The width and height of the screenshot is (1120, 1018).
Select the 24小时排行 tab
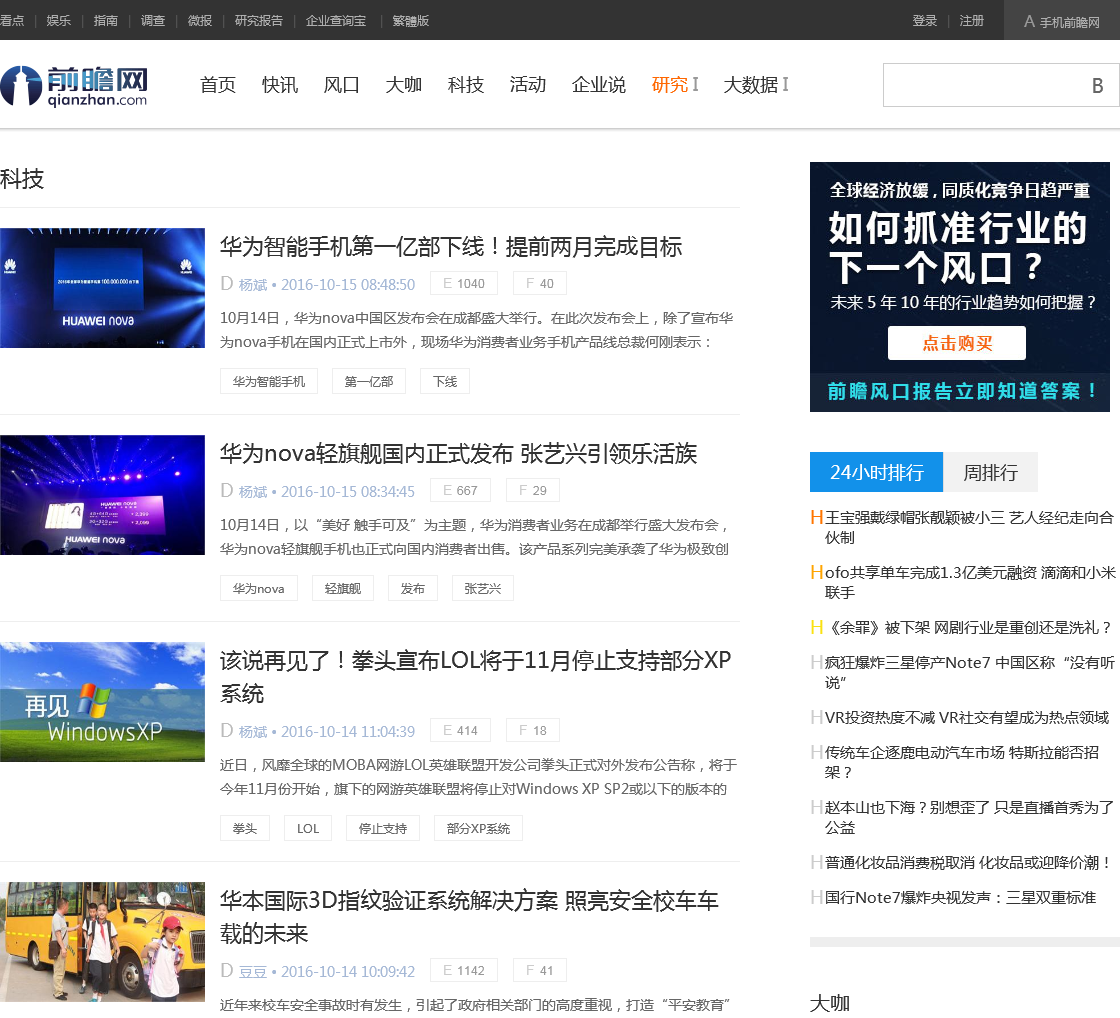pos(876,472)
